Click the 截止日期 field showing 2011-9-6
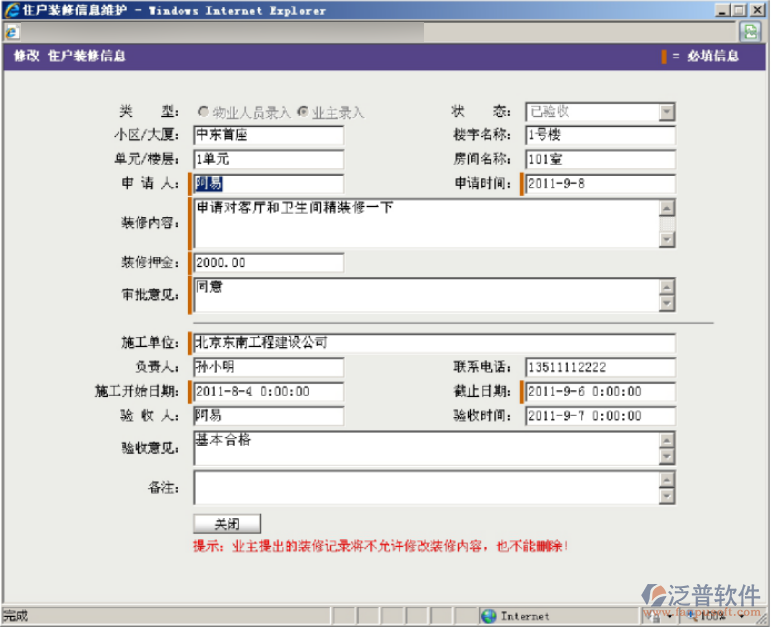Screen dimensions: 771x628 click(600, 391)
